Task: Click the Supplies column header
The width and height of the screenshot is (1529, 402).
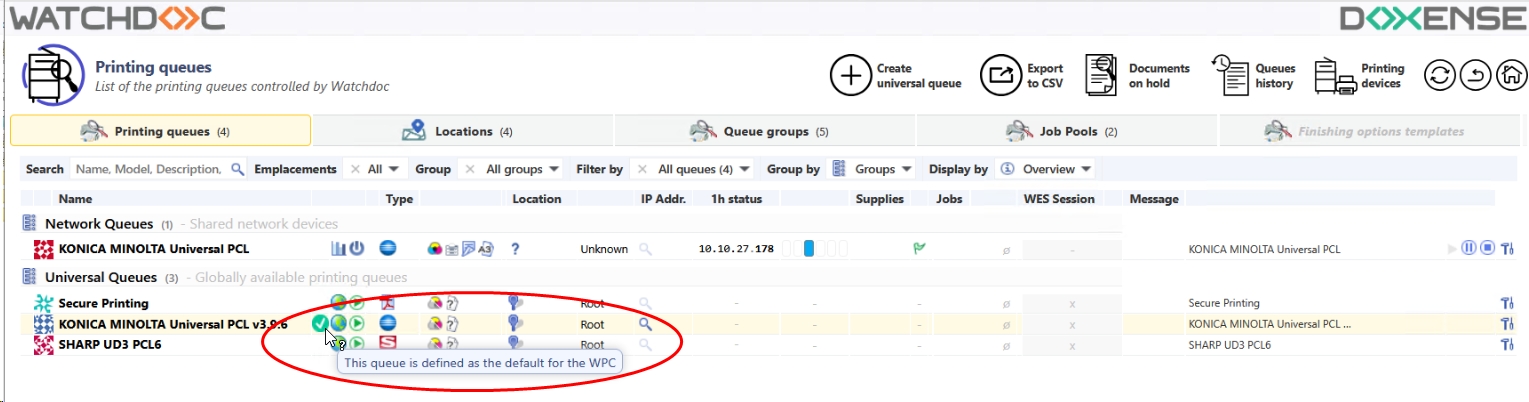Action: tap(880, 199)
